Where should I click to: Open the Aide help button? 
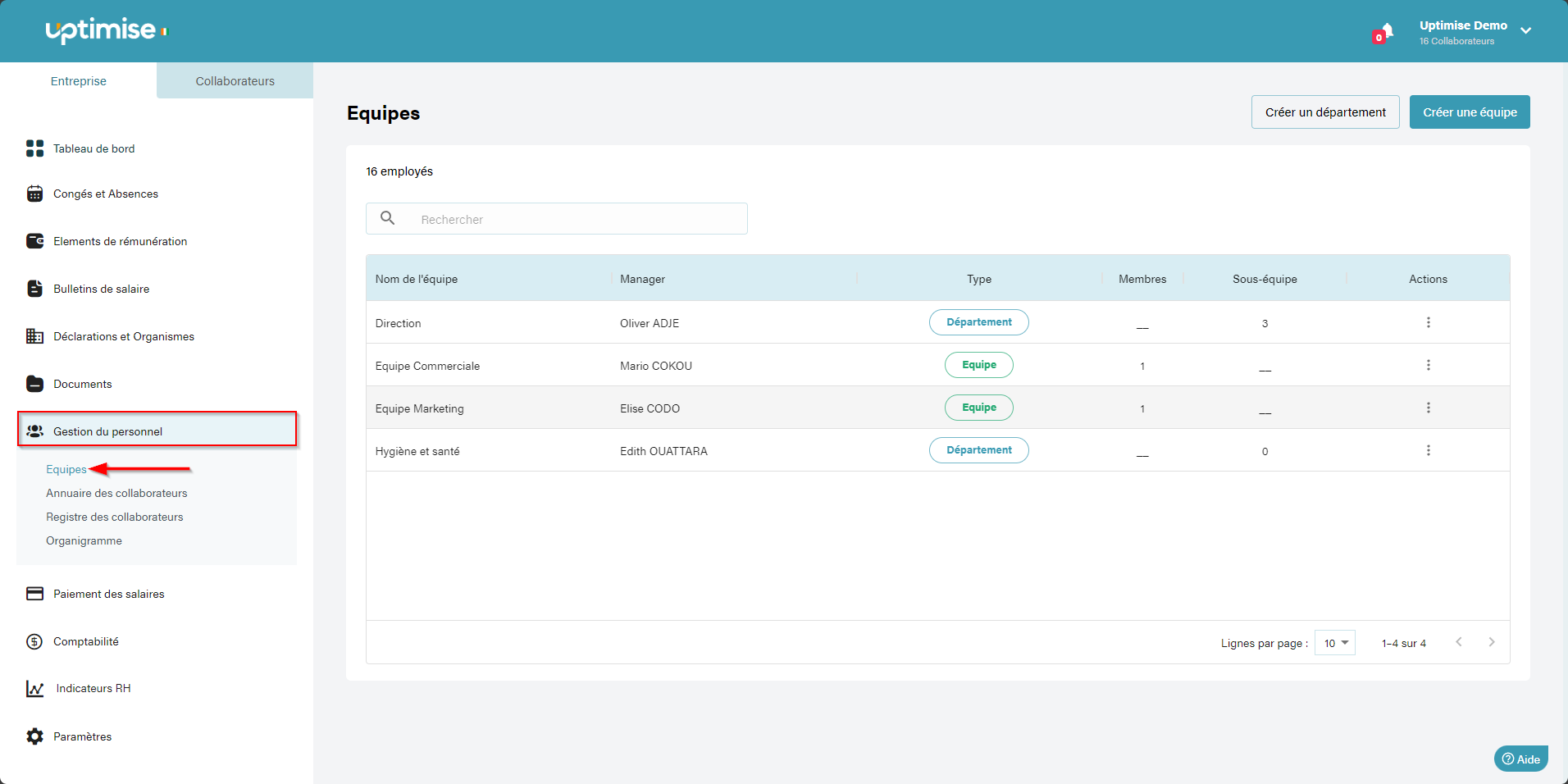(1520, 759)
